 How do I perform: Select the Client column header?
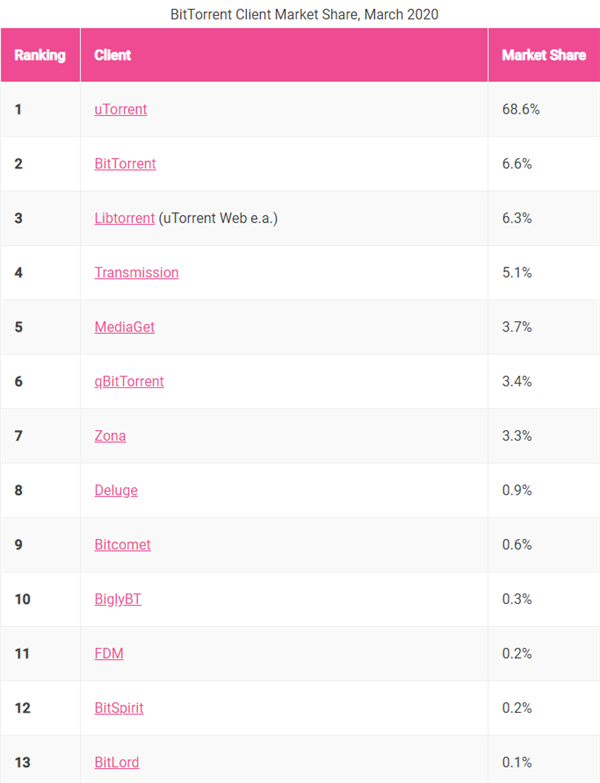click(x=284, y=55)
